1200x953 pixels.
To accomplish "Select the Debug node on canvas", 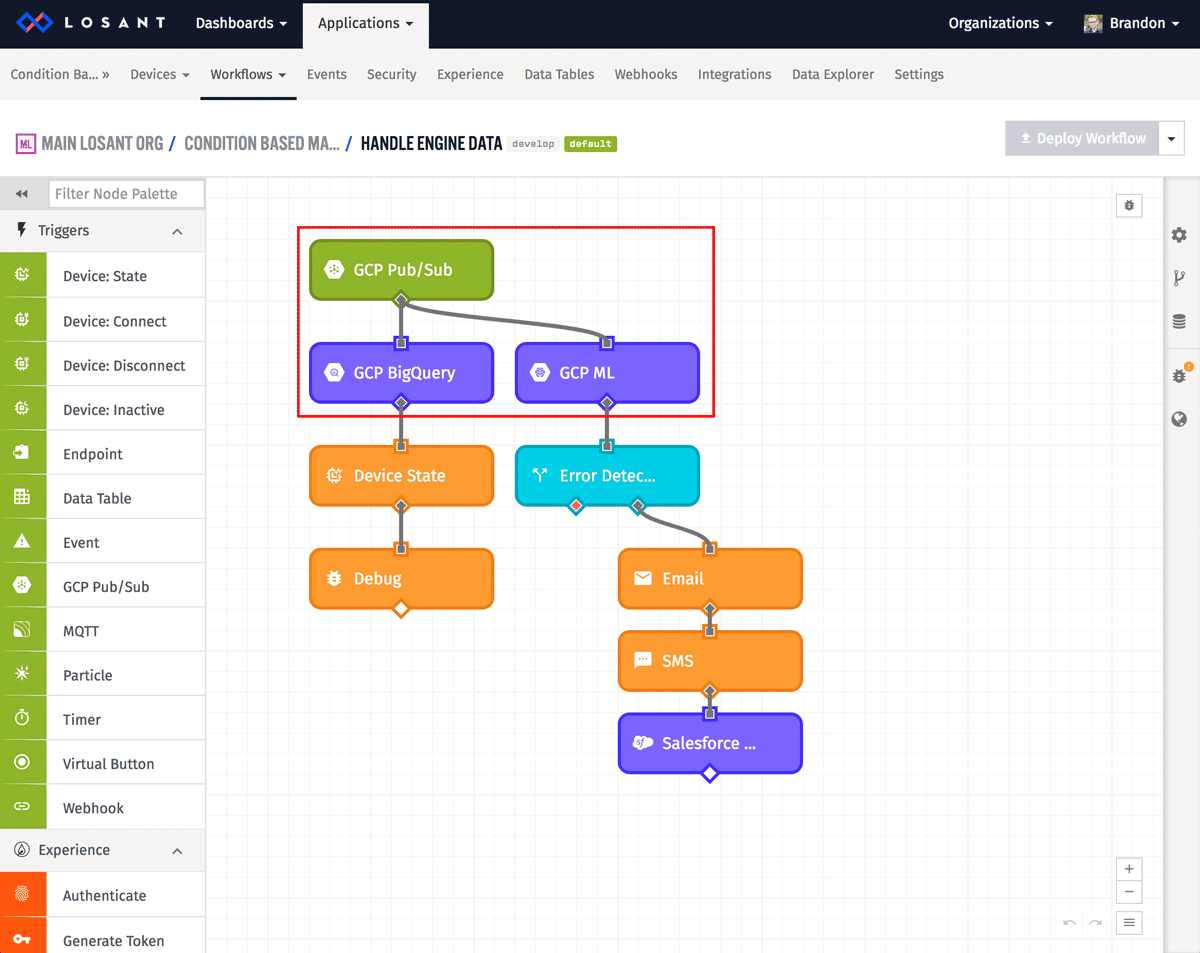I will tap(401, 579).
